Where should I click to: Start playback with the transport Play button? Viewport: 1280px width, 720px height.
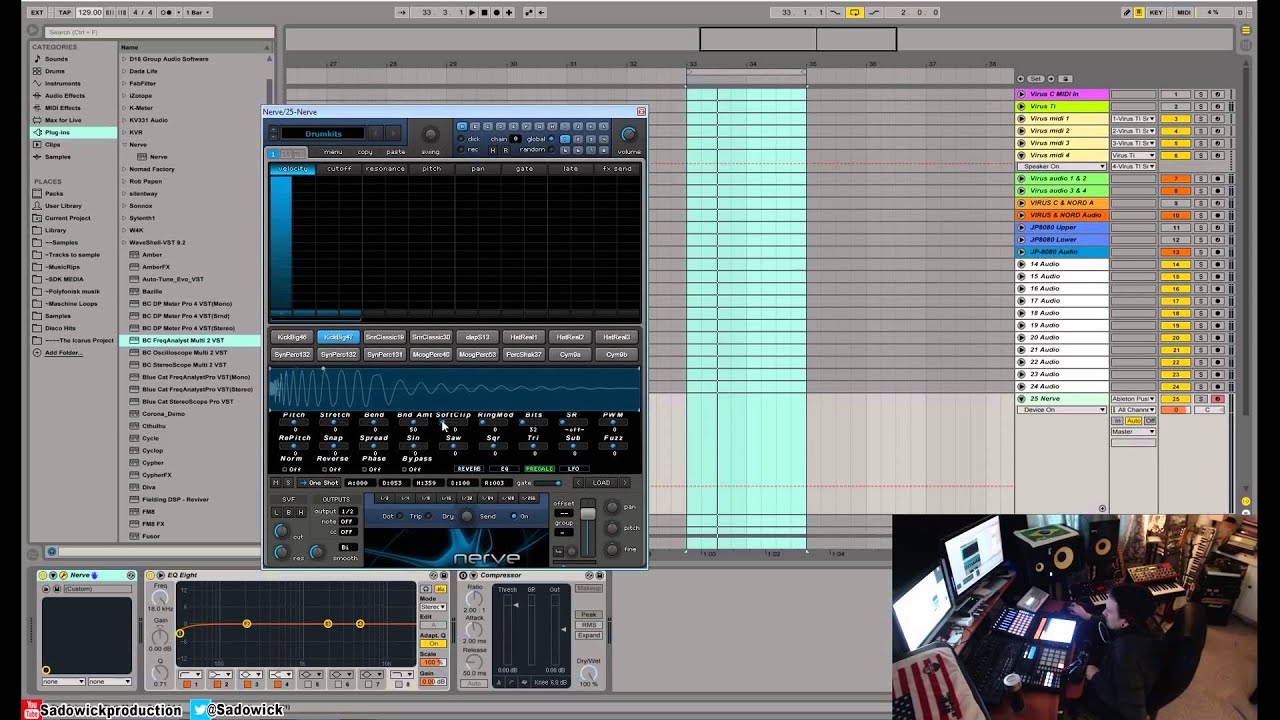pos(473,12)
